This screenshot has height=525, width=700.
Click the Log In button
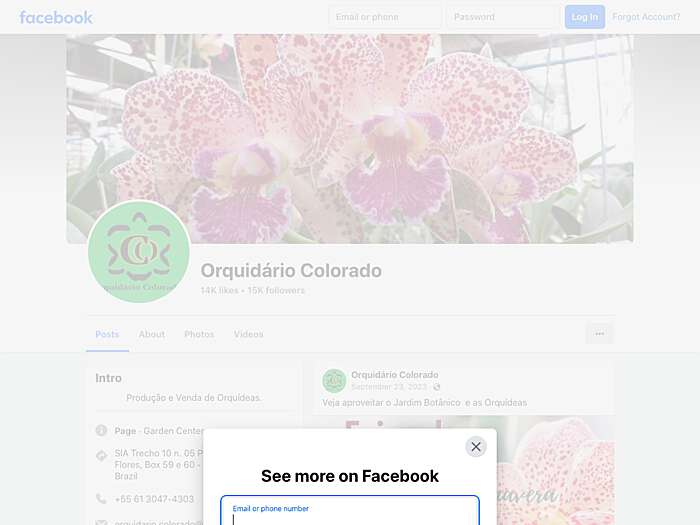(585, 17)
